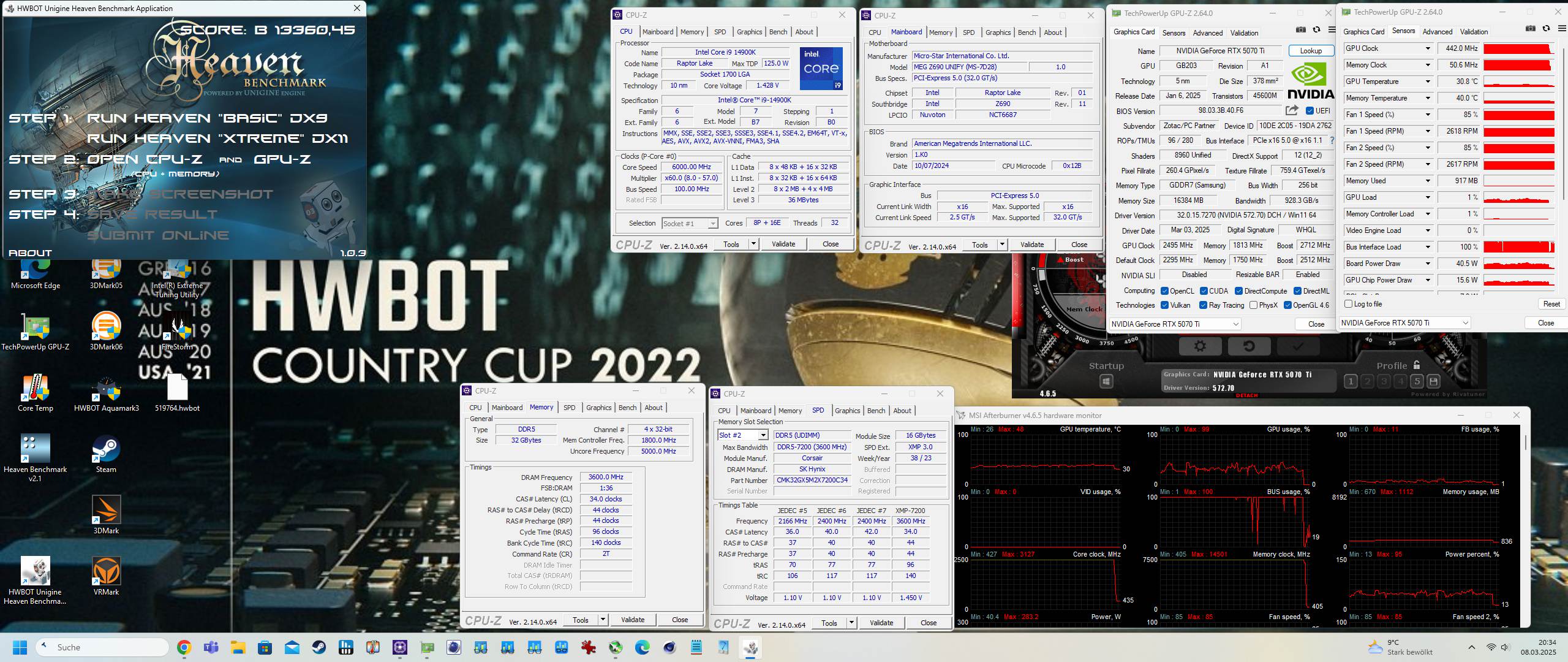Image resolution: width=1568 pixels, height=662 pixels.
Task: Open Heaven Benchmark v2.1 desktop icon
Action: point(35,458)
